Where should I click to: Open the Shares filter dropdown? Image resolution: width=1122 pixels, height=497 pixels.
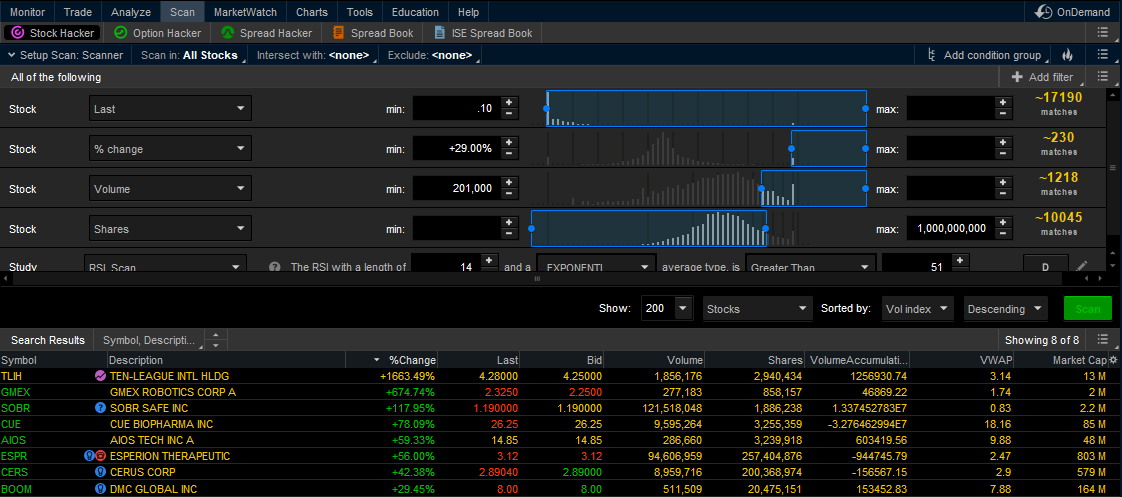point(170,229)
